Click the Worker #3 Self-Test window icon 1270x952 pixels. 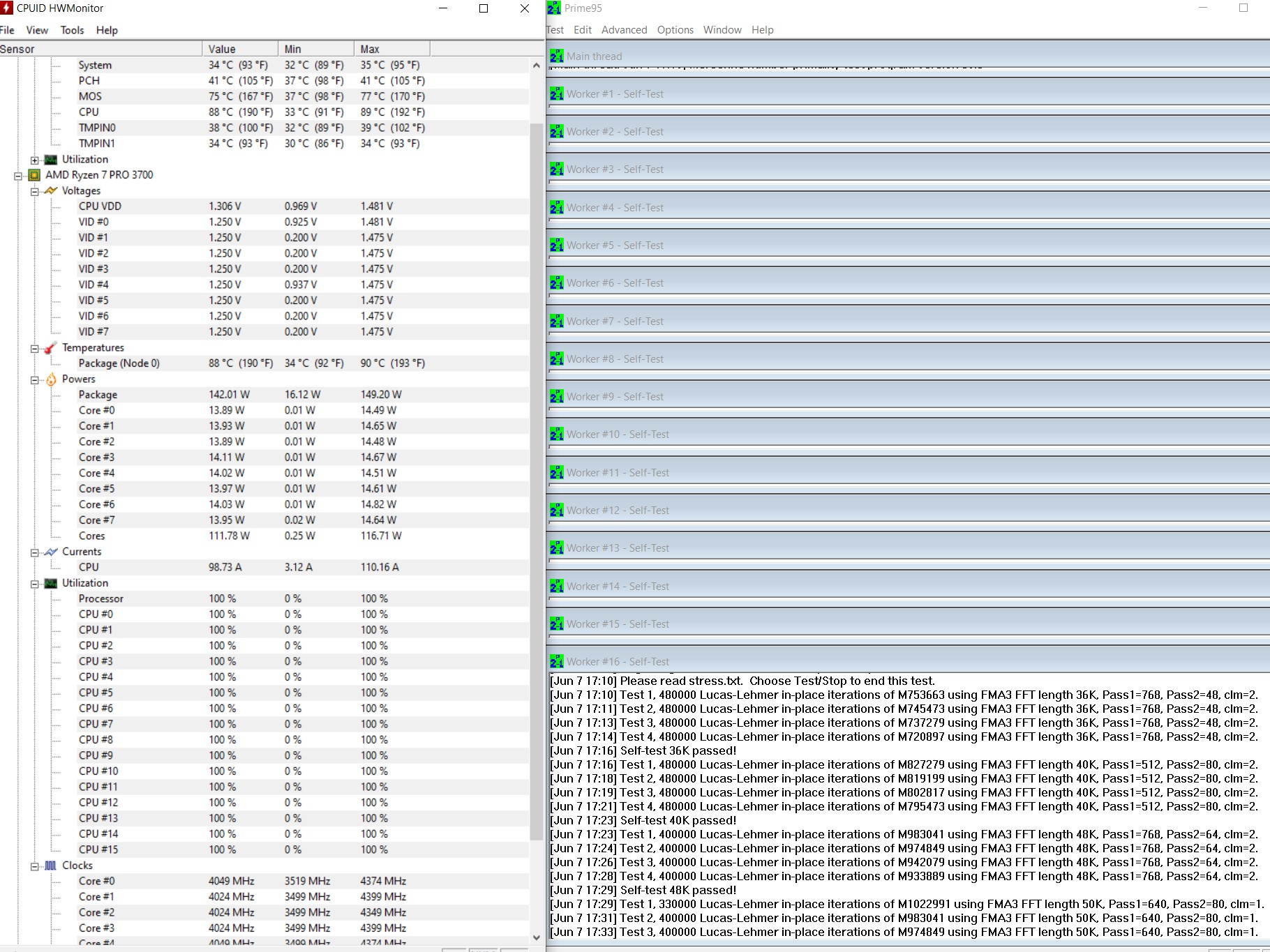[557, 169]
